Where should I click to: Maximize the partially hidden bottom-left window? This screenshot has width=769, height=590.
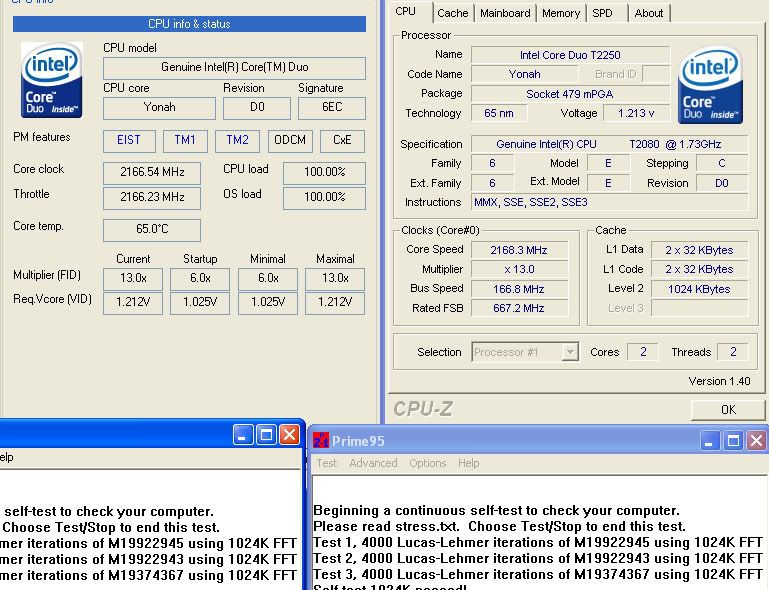point(266,434)
